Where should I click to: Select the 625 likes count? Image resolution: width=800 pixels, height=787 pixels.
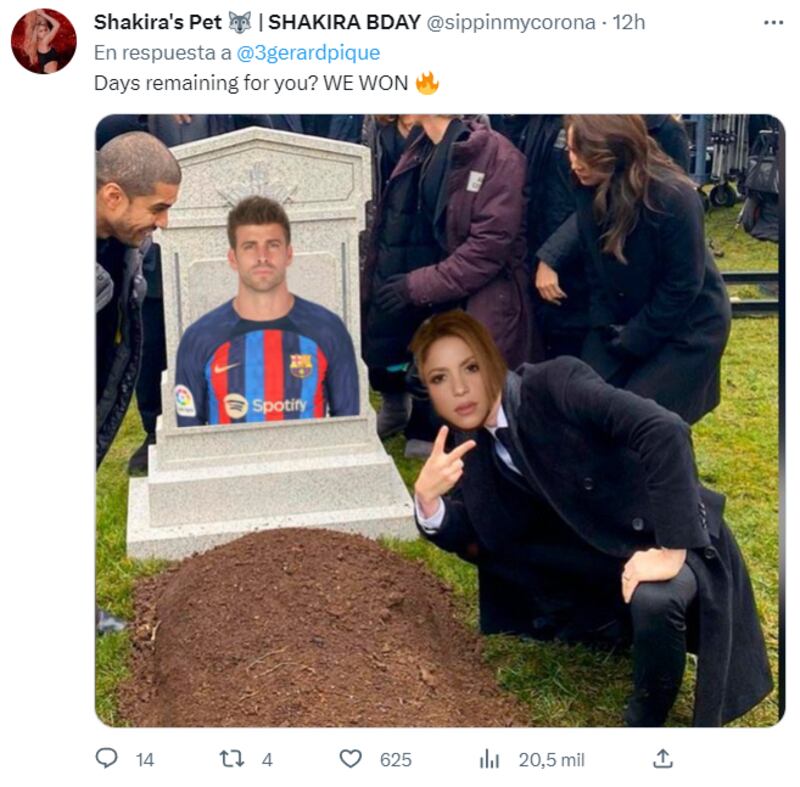click(x=395, y=760)
